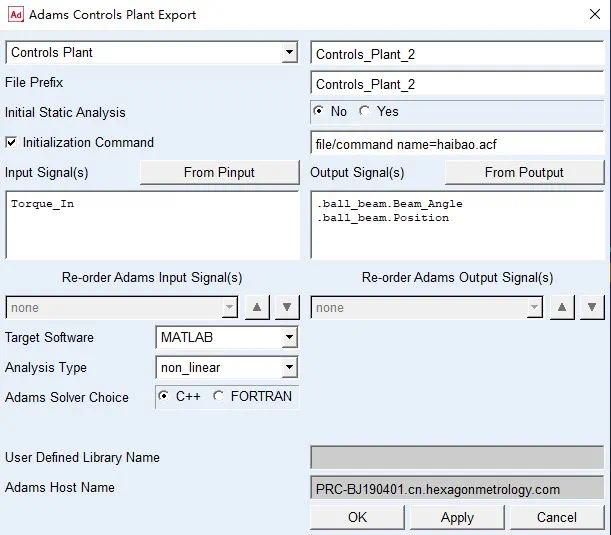The height and width of the screenshot is (535, 611).
Task: Select No for Initial Static Analysis
Action: (318, 112)
